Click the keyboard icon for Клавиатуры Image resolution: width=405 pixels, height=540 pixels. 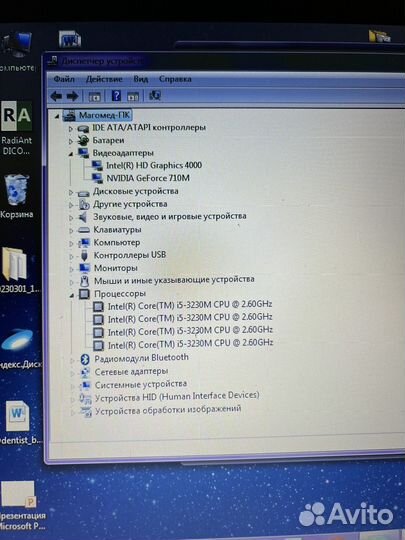[x=84, y=230]
